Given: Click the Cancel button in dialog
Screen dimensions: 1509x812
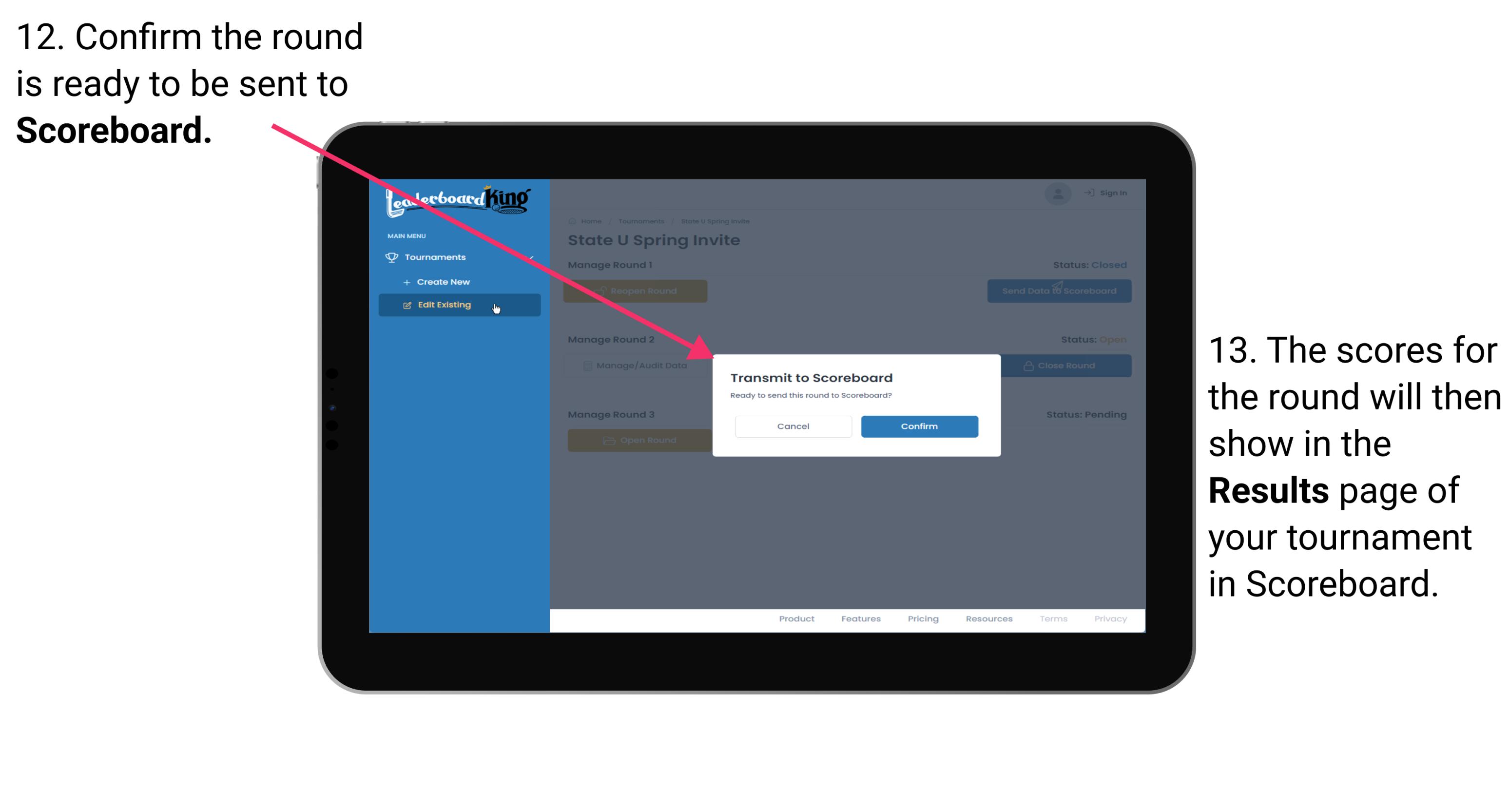Looking at the screenshot, I should coord(793,425).
